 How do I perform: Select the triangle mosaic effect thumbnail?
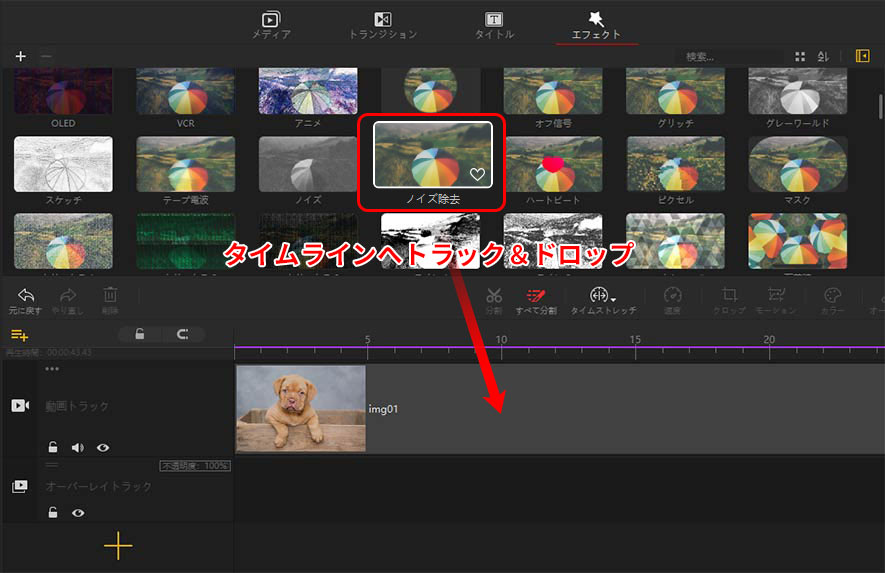[x=676, y=241]
